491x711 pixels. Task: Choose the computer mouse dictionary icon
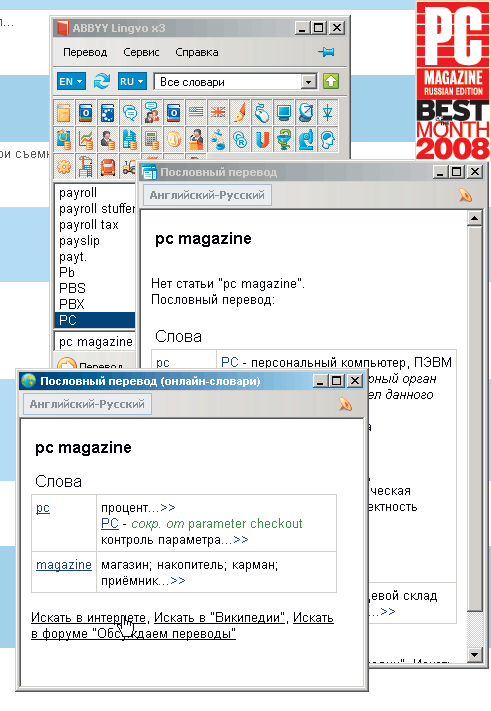[262, 112]
